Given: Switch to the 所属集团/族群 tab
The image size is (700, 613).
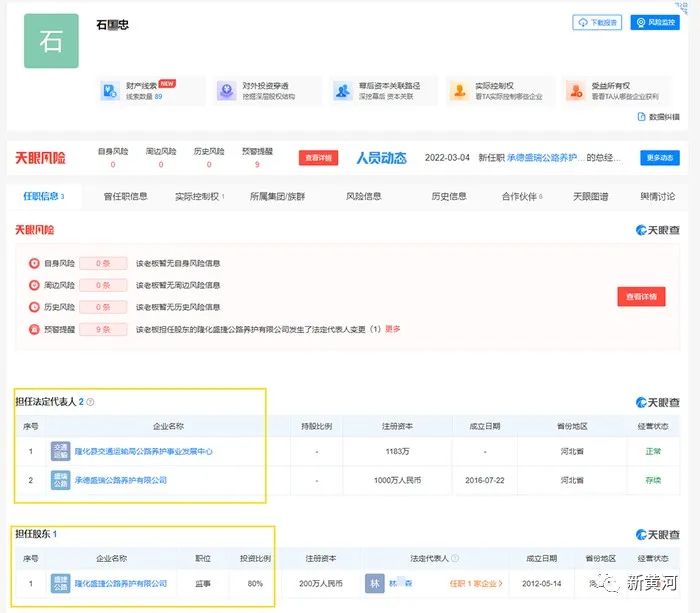Looking at the screenshot, I should click(277, 196).
